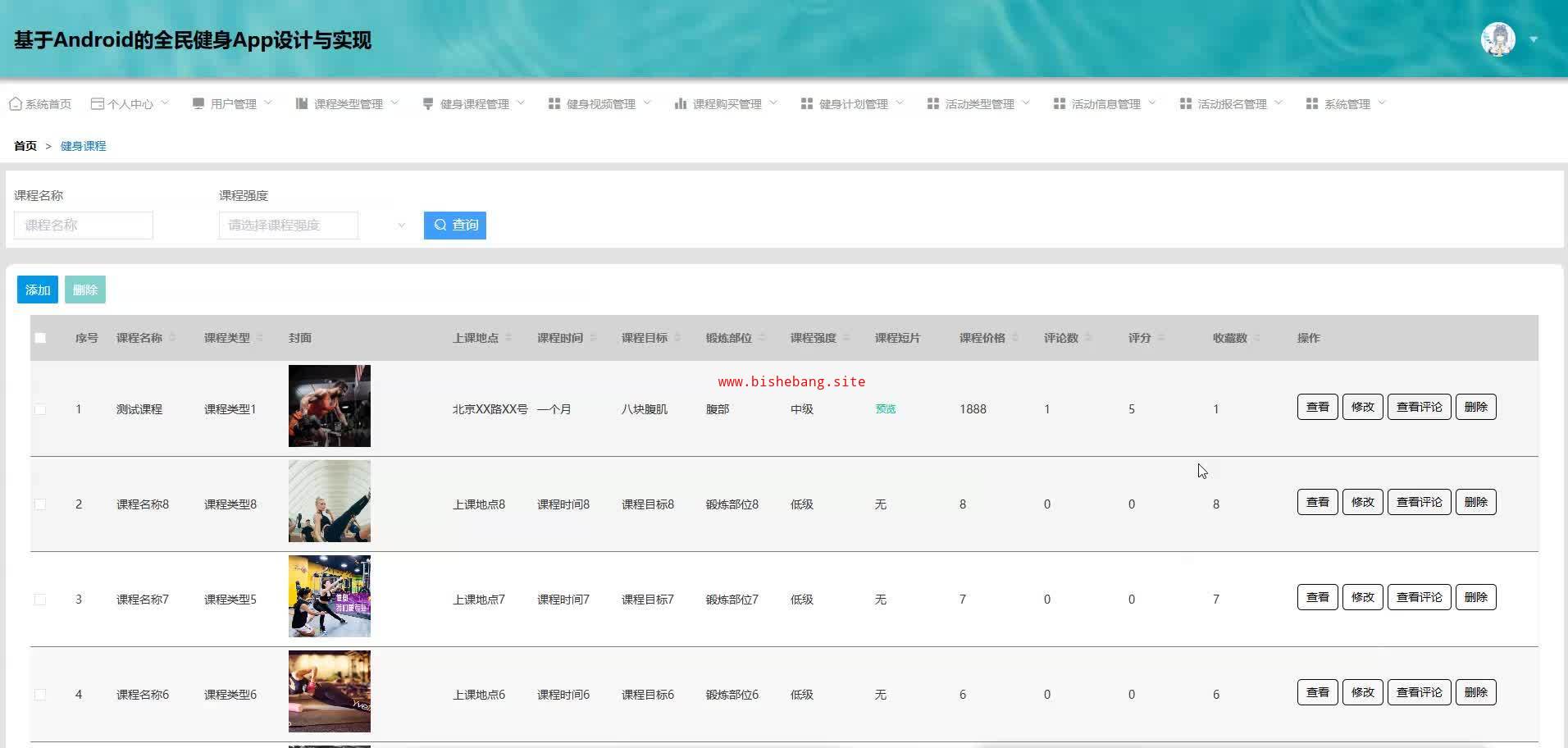The width and height of the screenshot is (1568, 748).
Task: Click the 课程购买管理 bar chart icon
Action: 681,104
